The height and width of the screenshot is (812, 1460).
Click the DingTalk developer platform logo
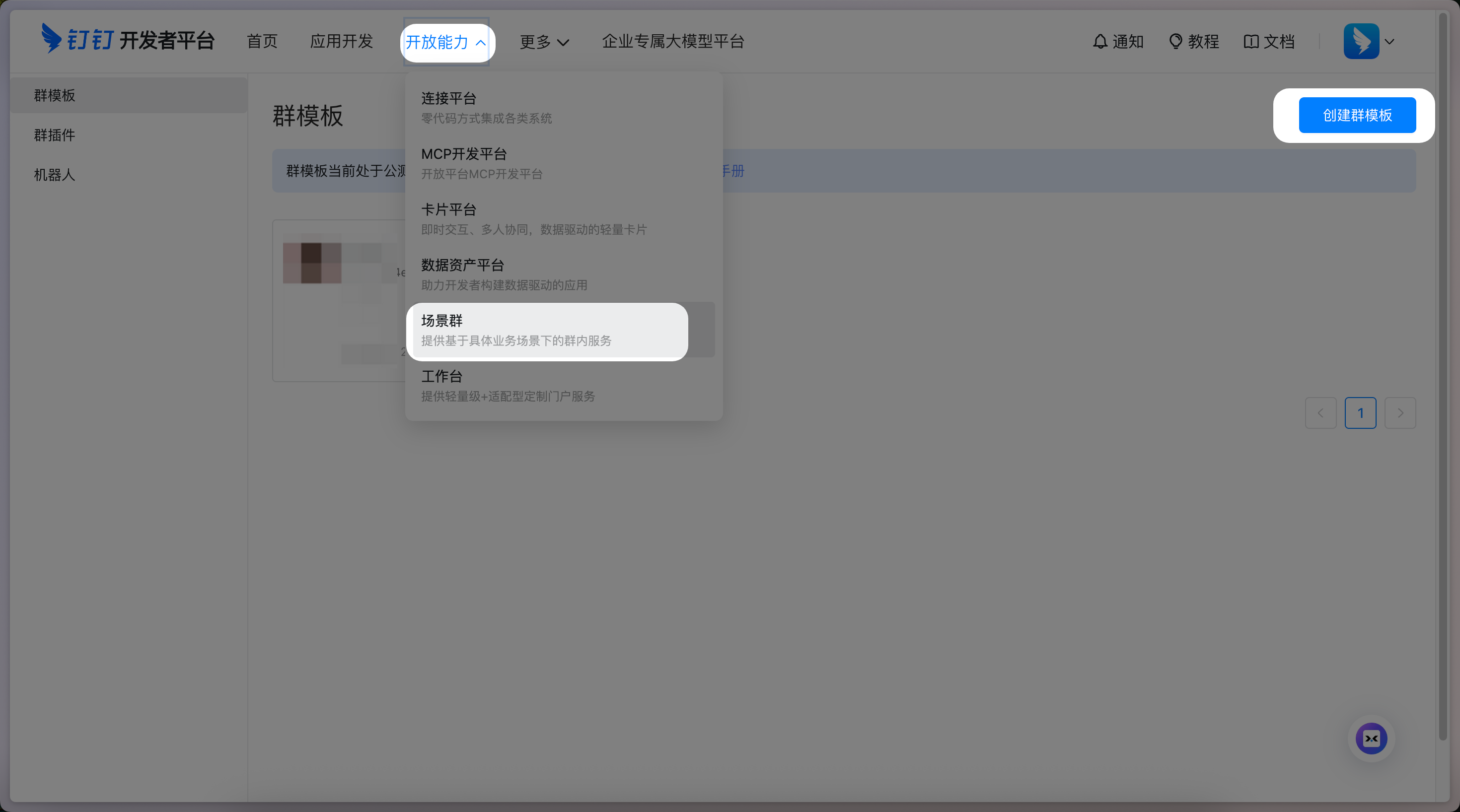(128, 40)
